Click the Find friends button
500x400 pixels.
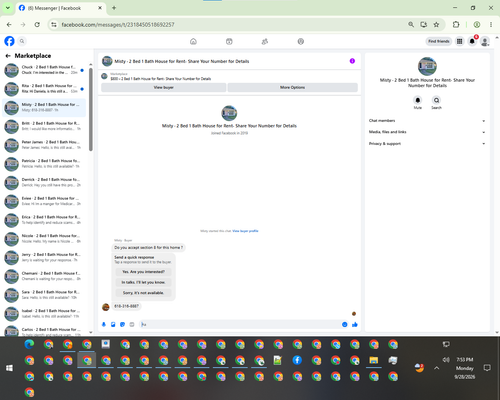click(x=439, y=41)
